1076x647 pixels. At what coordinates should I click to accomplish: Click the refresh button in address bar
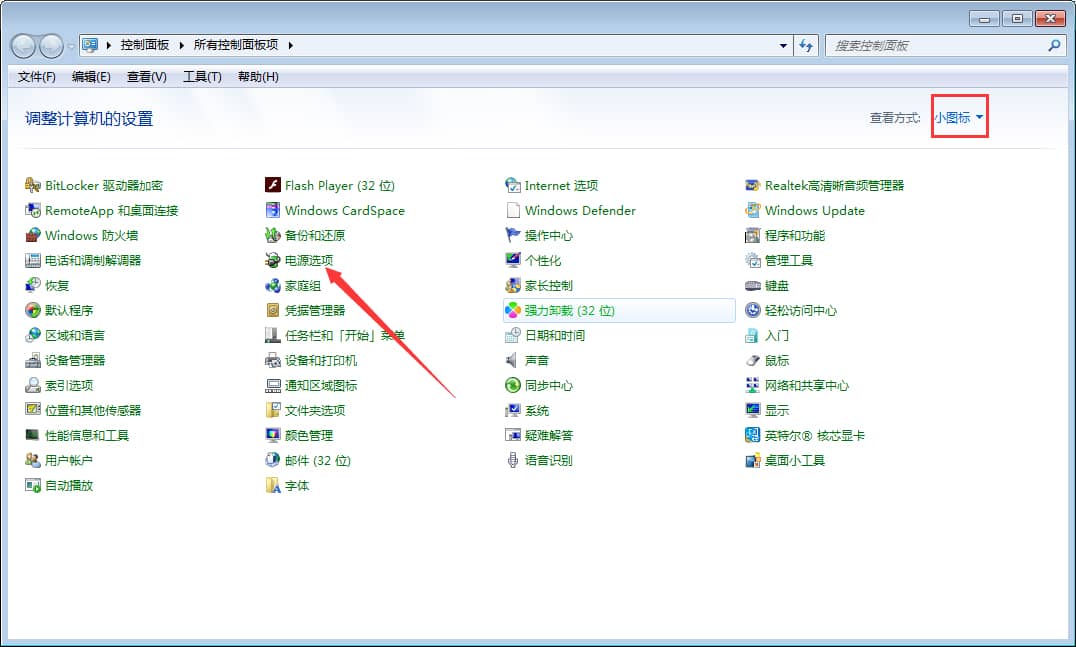806,44
